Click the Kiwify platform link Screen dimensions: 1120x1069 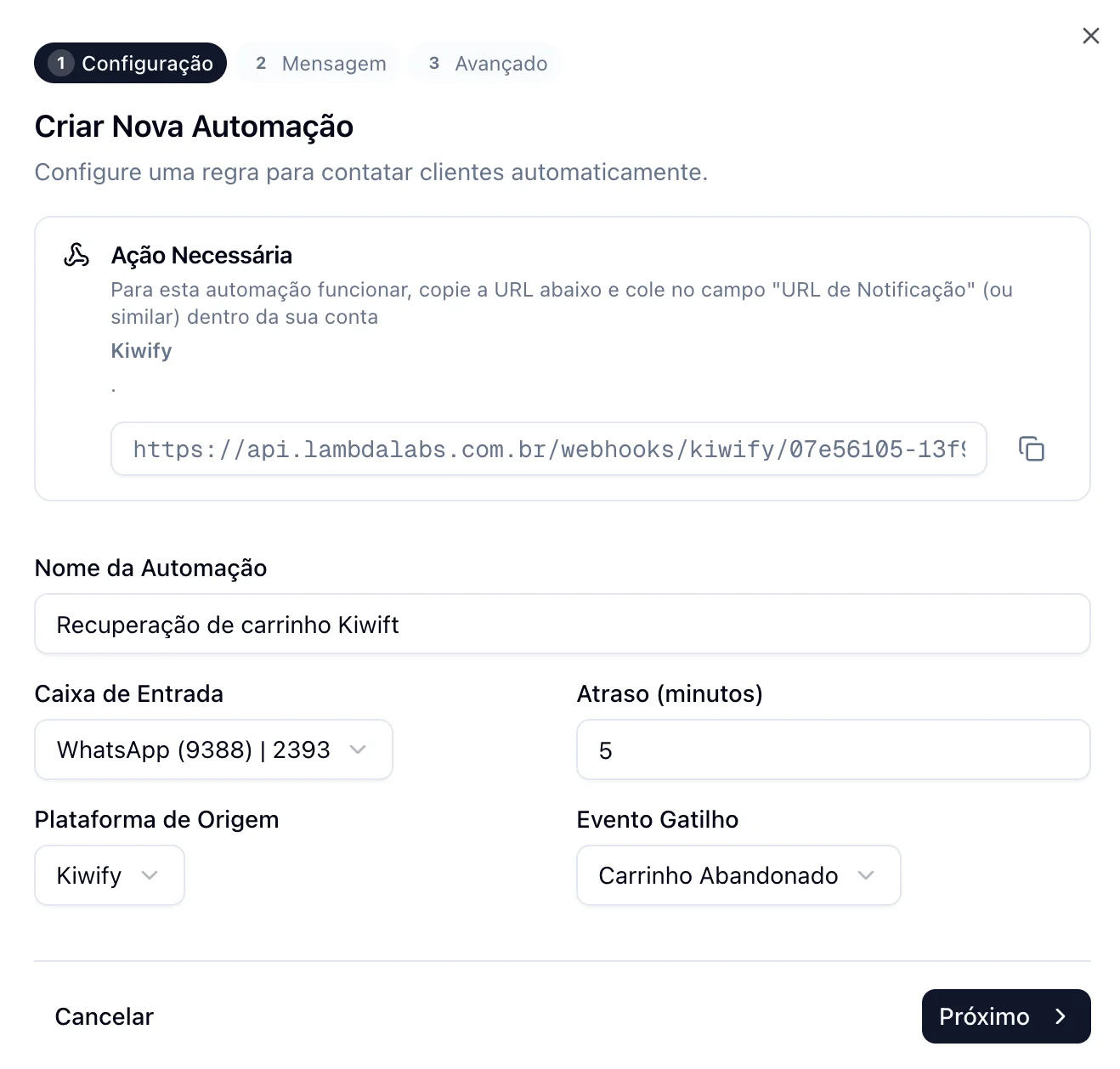tap(141, 350)
